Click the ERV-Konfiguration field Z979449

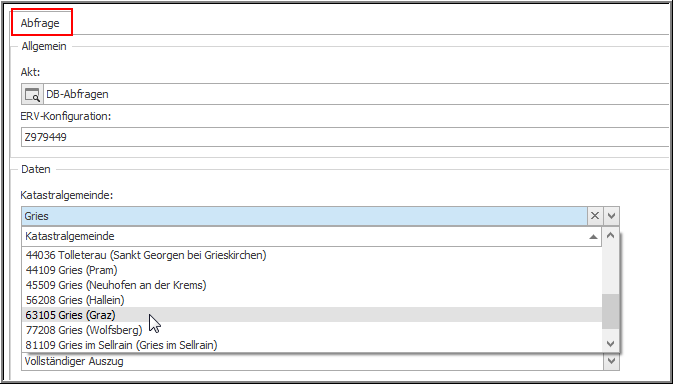[x=345, y=137]
